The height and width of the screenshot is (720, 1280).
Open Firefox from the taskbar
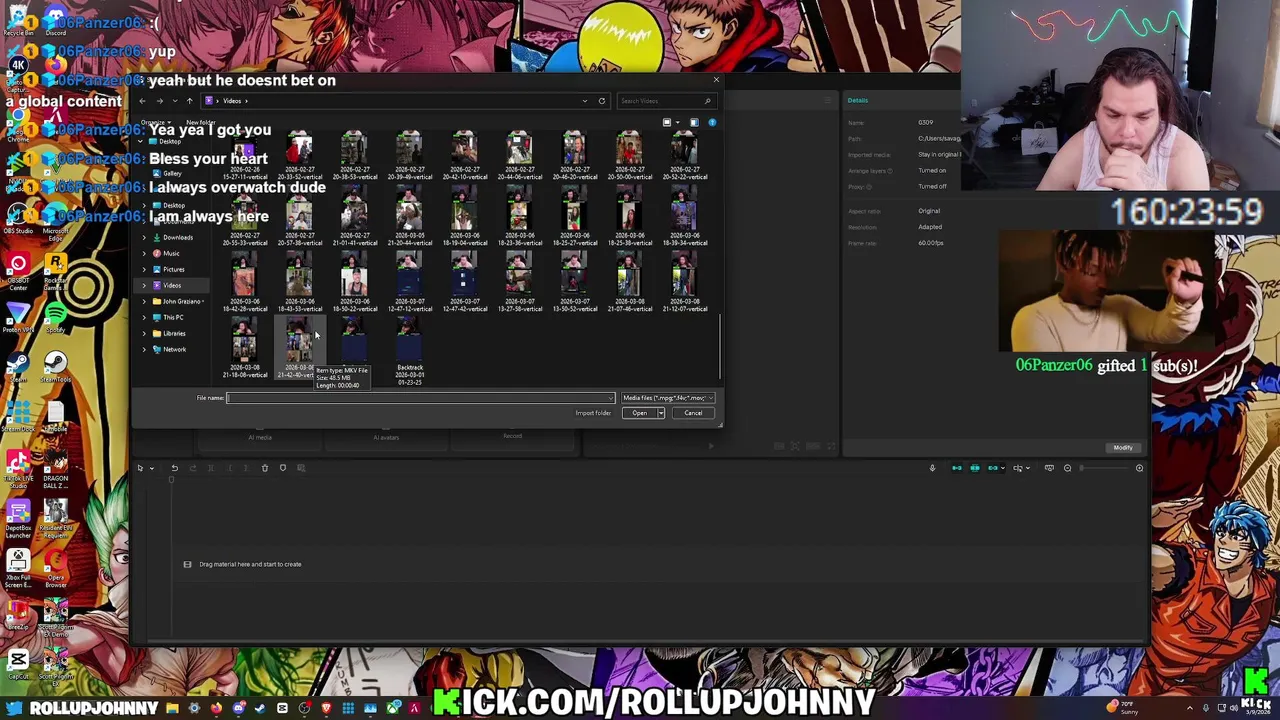(x=216, y=709)
